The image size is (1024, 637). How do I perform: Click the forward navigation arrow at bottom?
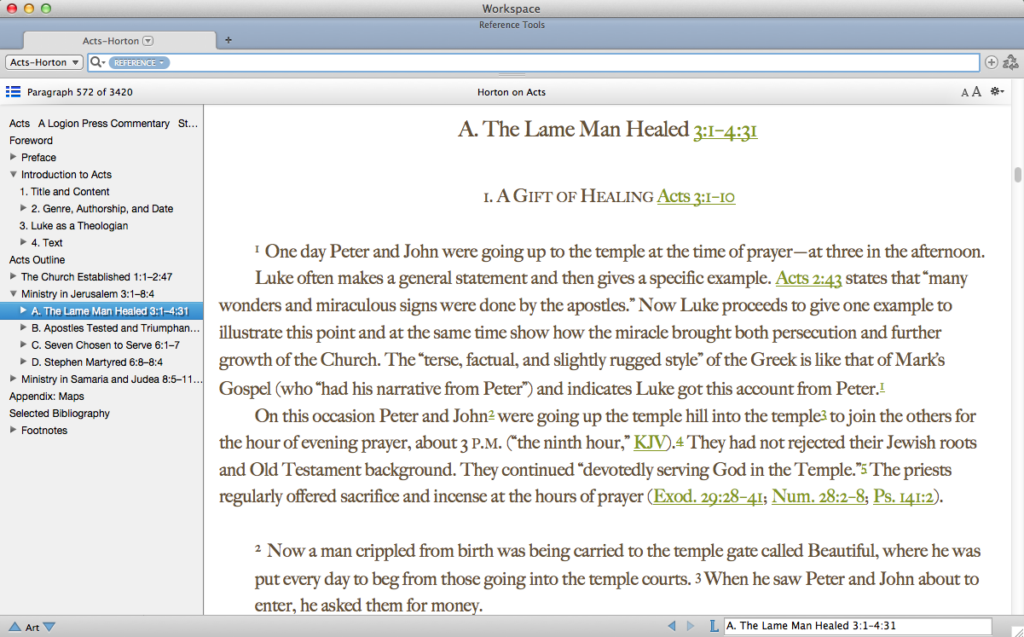pos(690,626)
